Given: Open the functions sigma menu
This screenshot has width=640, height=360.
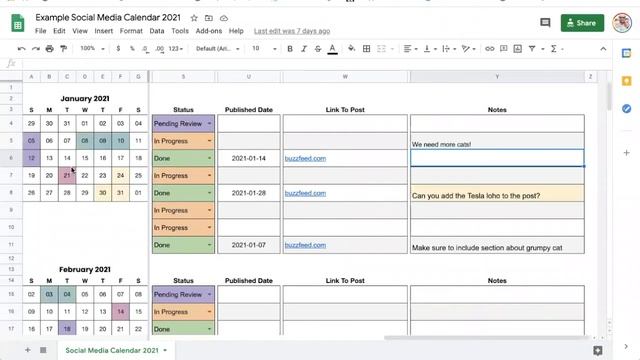Looking at the screenshot, I should 554,49.
